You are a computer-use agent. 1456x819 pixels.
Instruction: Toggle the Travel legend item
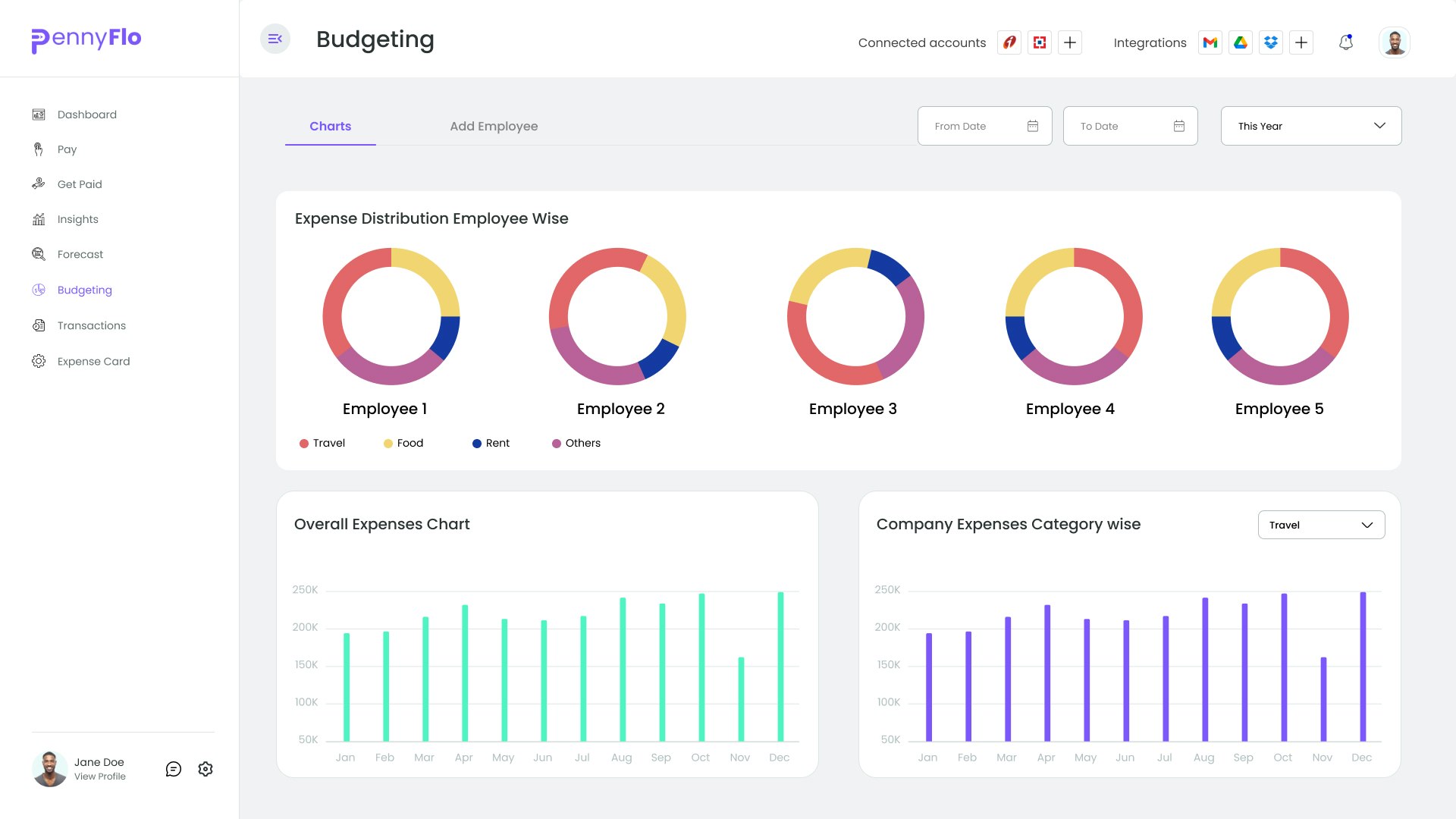point(322,443)
